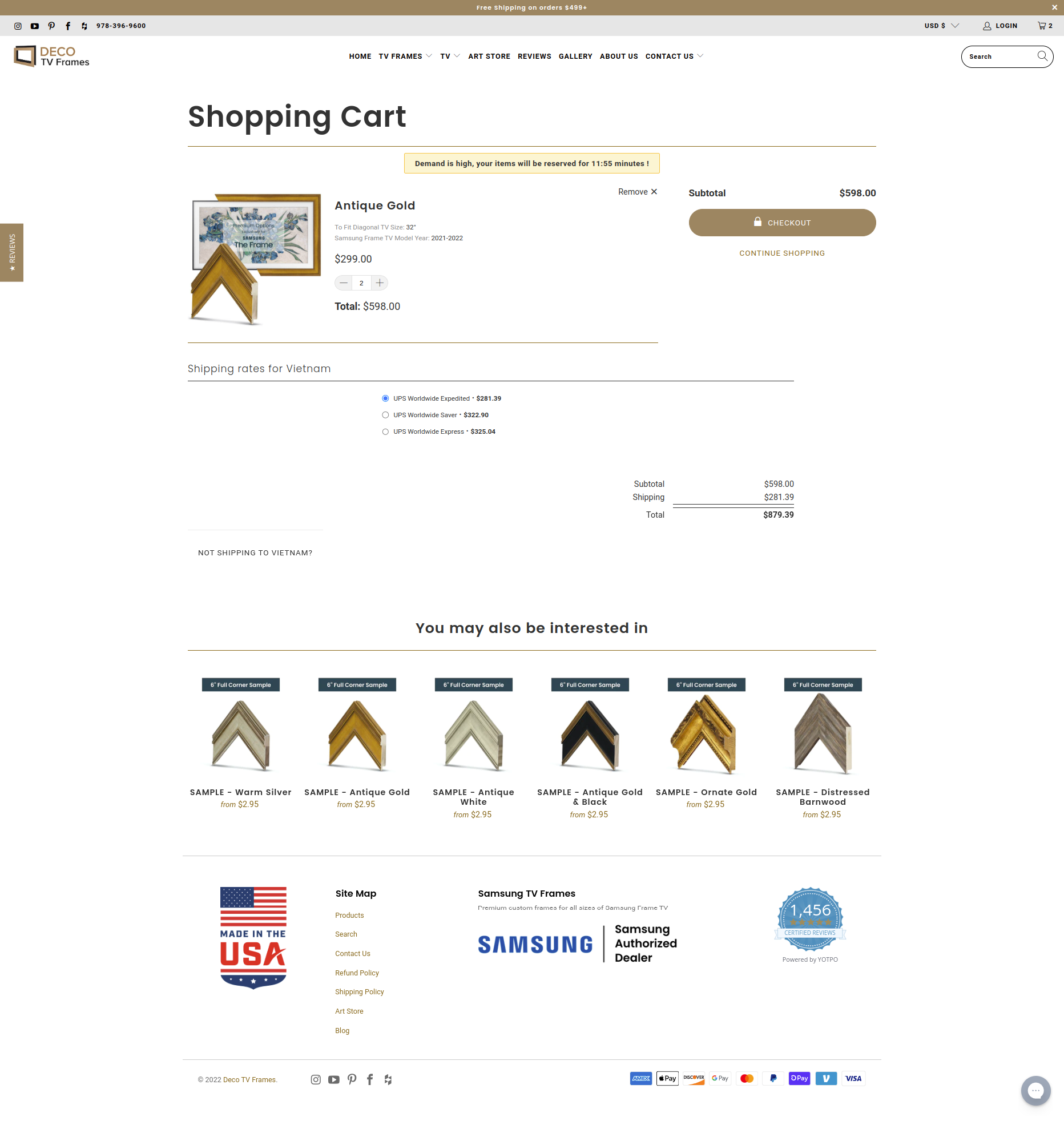Screen dimensions: 1064x1121
Task: Click the search magnifier icon
Action: point(1042,56)
